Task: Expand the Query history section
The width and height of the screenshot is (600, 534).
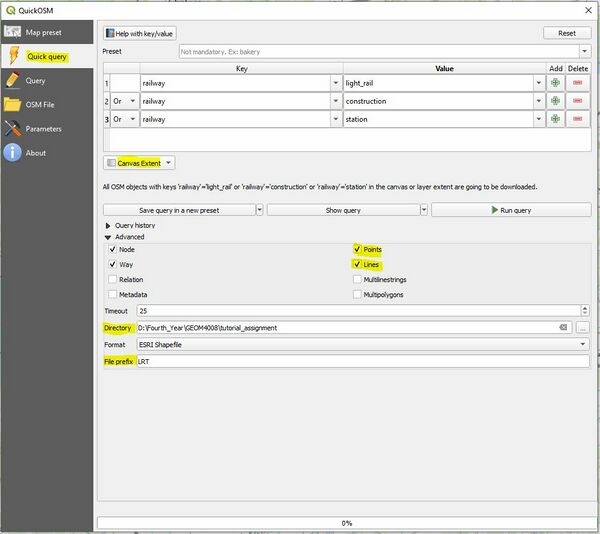Action: tap(109, 226)
